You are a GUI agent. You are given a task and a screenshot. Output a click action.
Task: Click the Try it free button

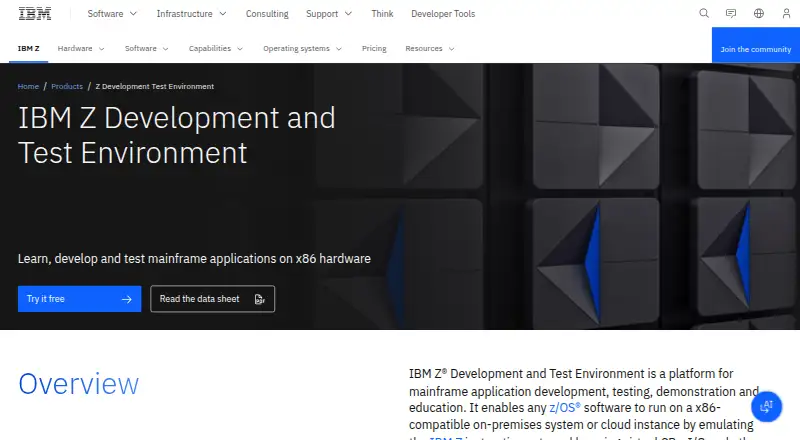(80, 299)
